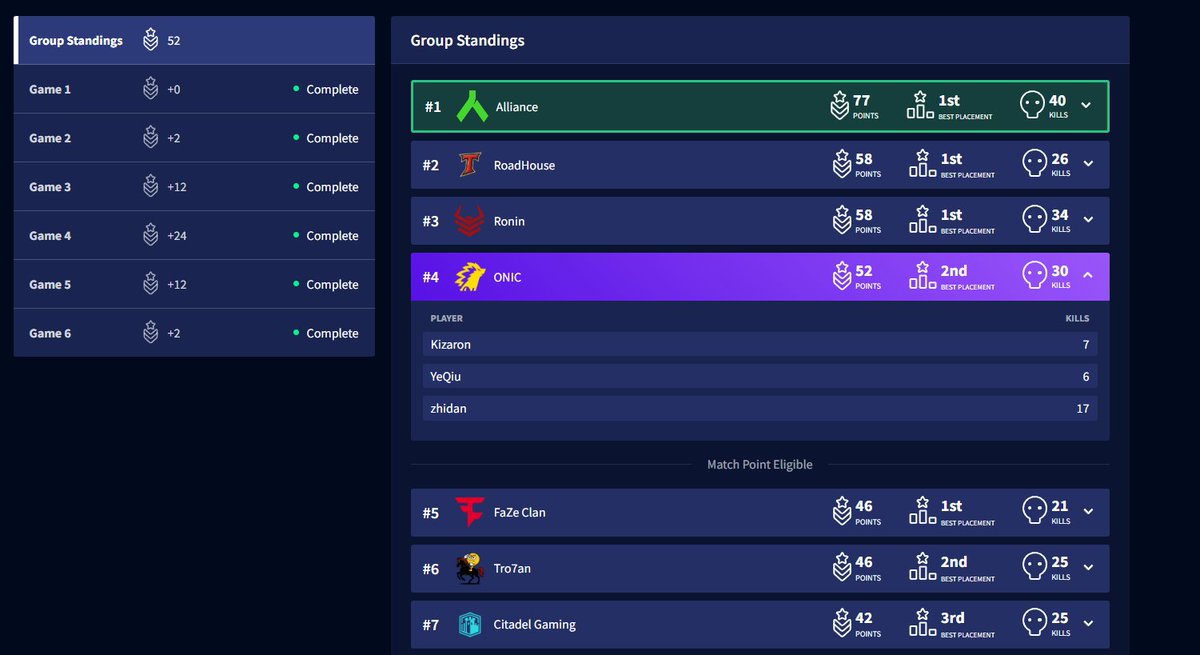The width and height of the screenshot is (1200, 655).
Task: Click the skull kills icon in Alliance row
Action: pos(1032,105)
